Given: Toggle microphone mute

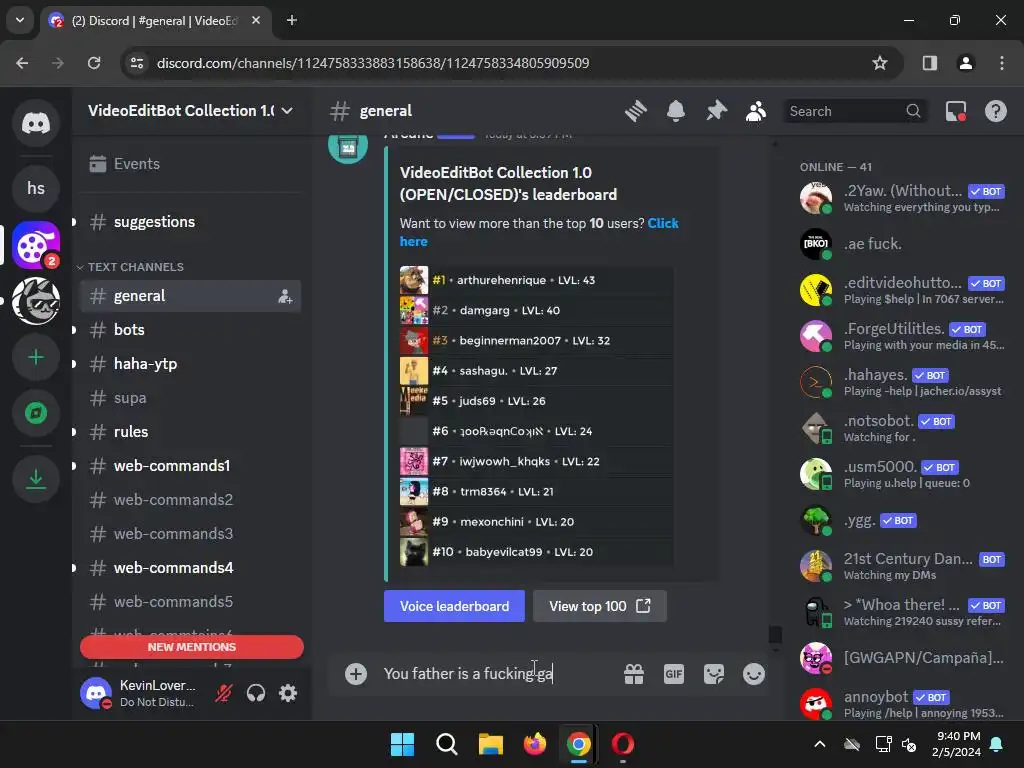Looking at the screenshot, I should pyautogui.click(x=224, y=693).
